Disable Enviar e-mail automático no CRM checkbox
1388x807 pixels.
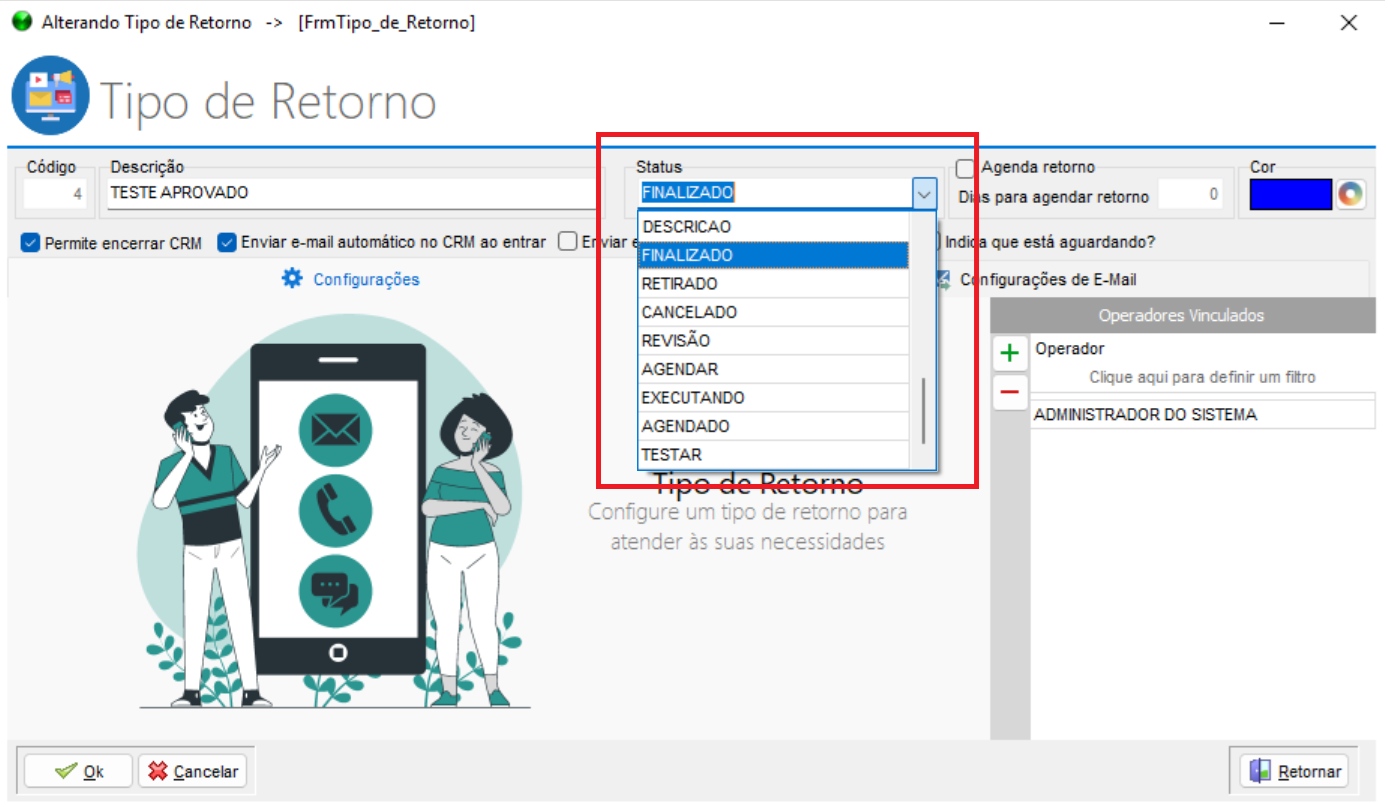tap(227, 242)
